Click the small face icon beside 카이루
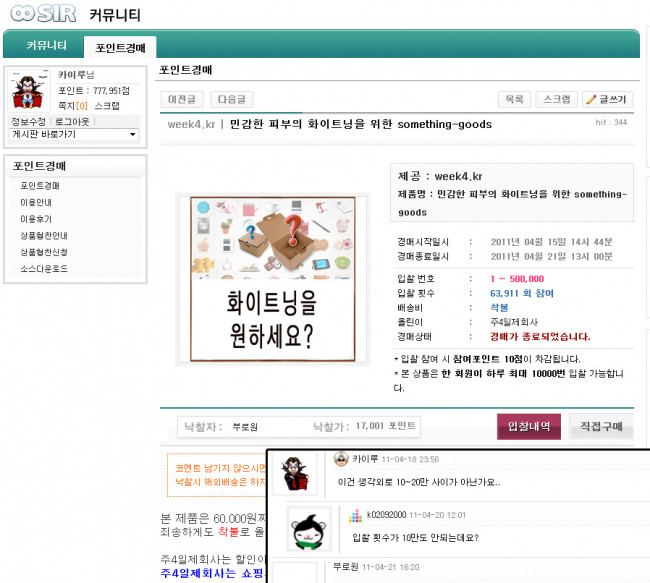 coord(341,458)
